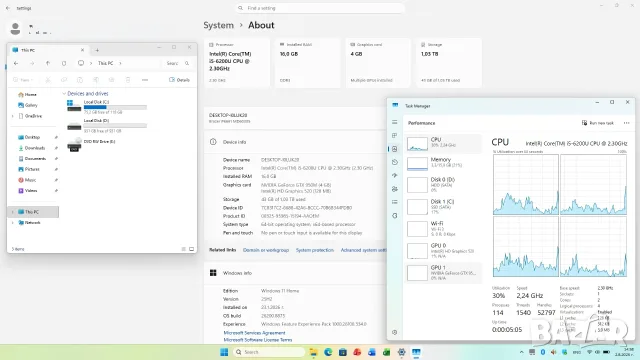Add a new tab in File Explorer
The height and width of the screenshot is (360, 640).
pos(97,50)
